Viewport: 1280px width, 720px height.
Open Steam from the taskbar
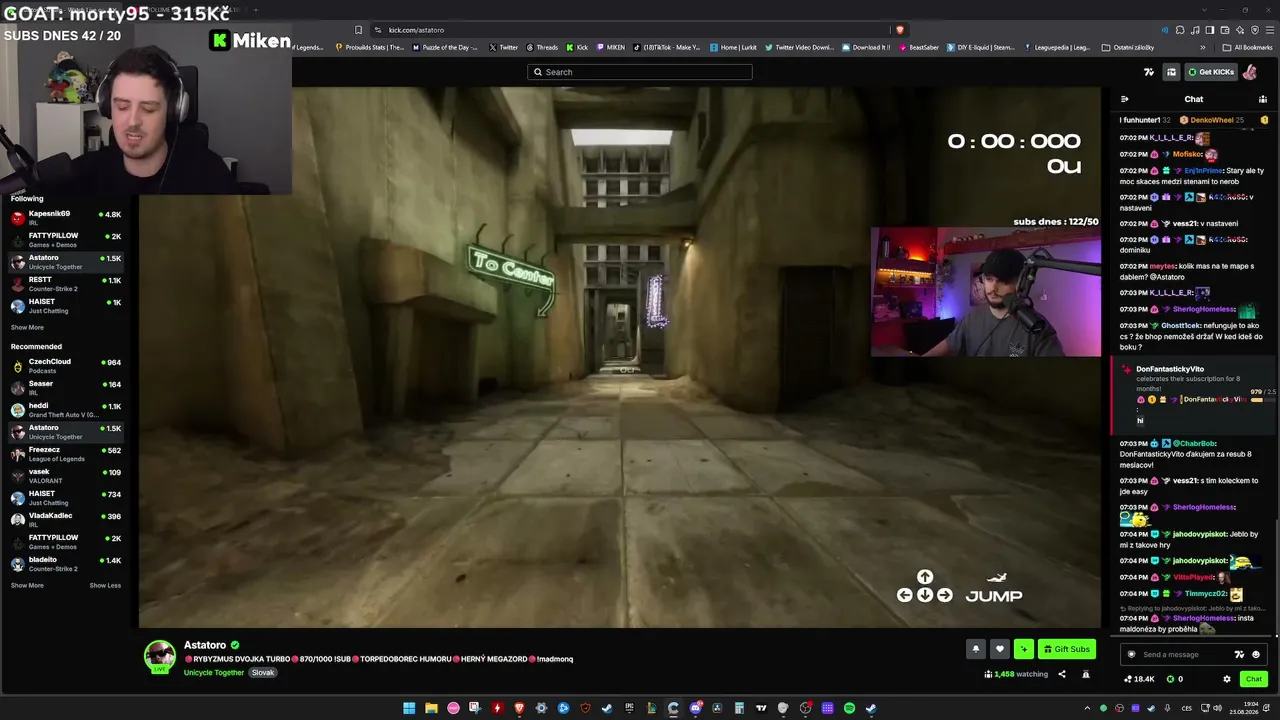(x=607, y=708)
